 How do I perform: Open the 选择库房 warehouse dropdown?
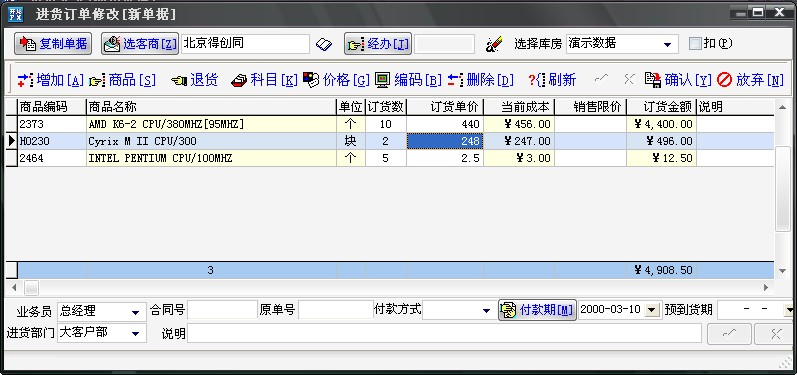[667, 45]
